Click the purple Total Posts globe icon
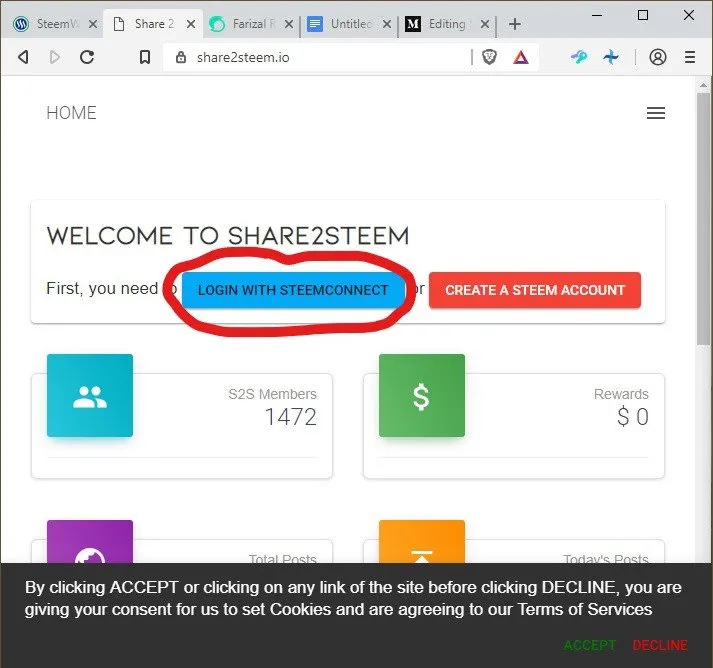The width and height of the screenshot is (713, 668). tap(90, 542)
